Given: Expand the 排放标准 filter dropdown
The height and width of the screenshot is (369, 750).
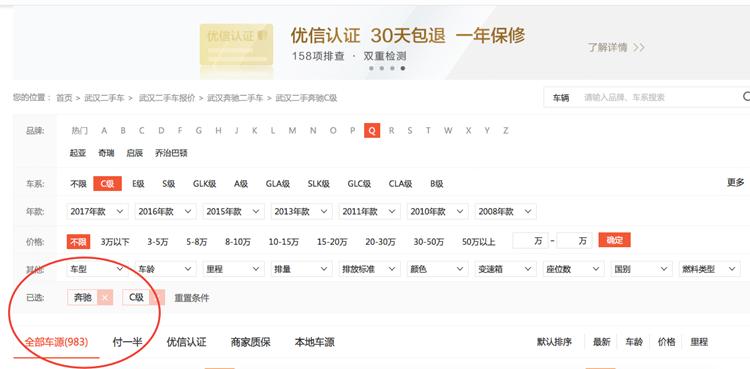Looking at the screenshot, I should 369,269.
